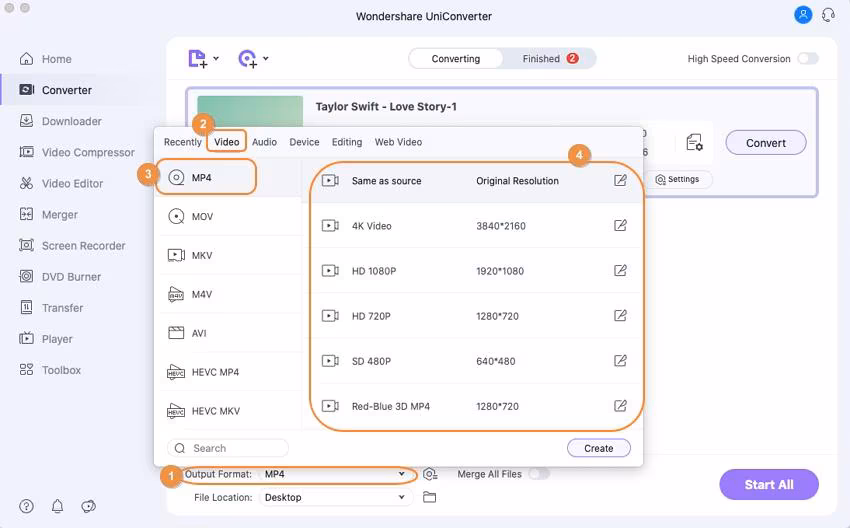Viewport: 850px width, 528px height.
Task: Click the Convert button
Action: coord(766,143)
